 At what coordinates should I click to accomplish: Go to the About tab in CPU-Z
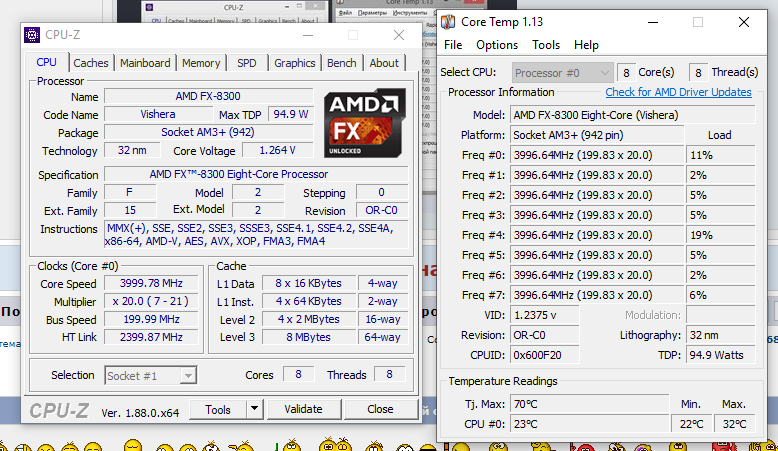(384, 63)
